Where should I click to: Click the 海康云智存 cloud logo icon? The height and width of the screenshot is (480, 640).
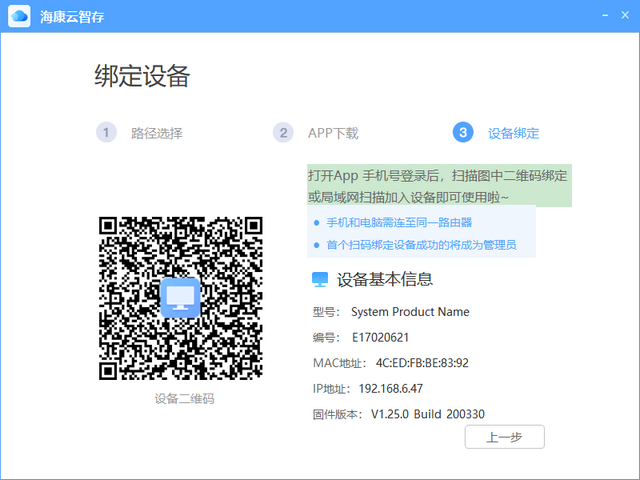[x=19, y=16]
